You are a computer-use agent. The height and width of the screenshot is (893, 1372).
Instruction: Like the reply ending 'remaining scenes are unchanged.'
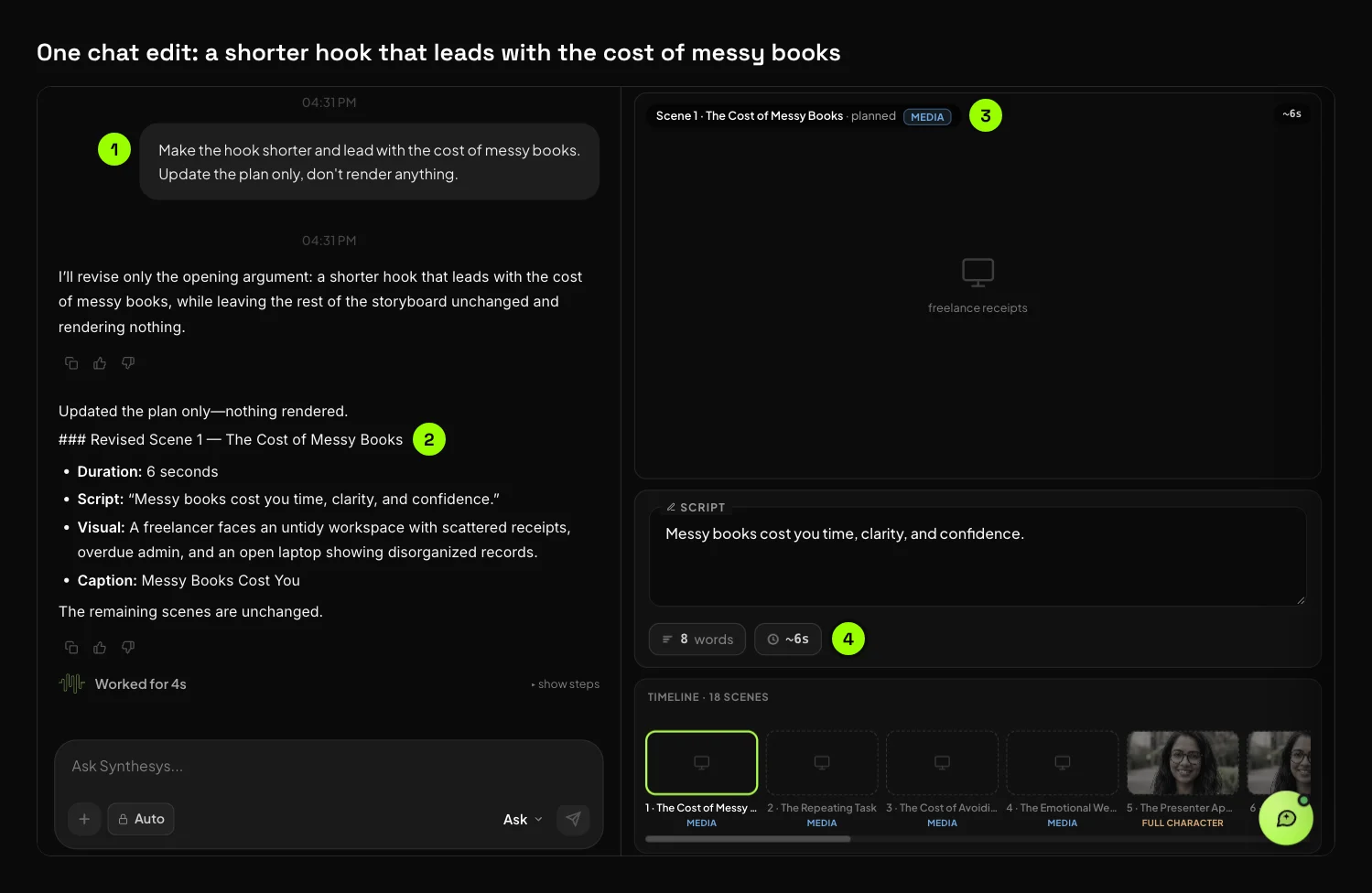(x=100, y=648)
